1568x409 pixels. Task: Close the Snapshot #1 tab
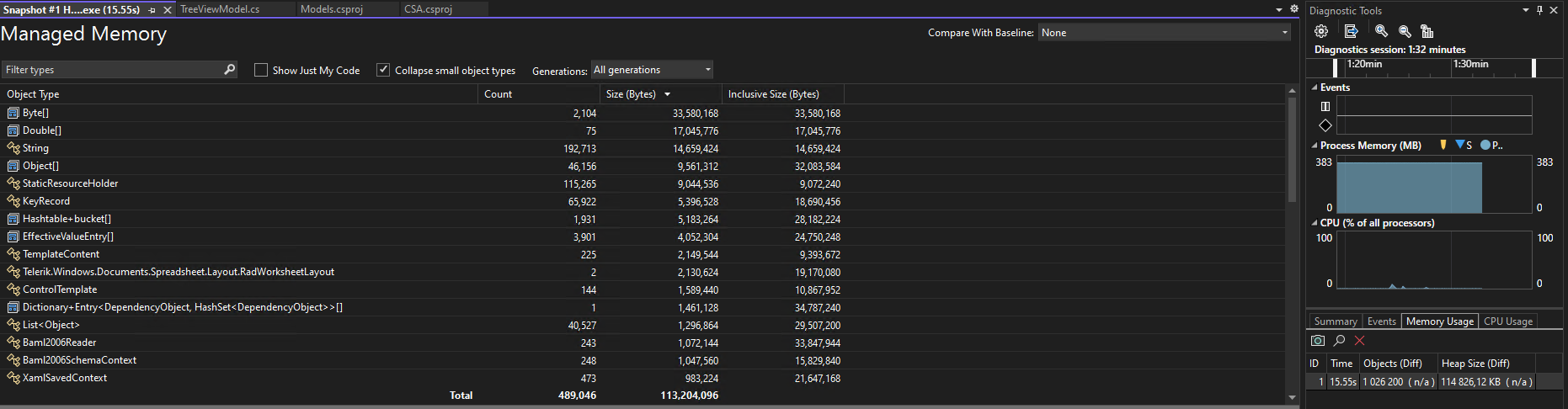(168, 10)
